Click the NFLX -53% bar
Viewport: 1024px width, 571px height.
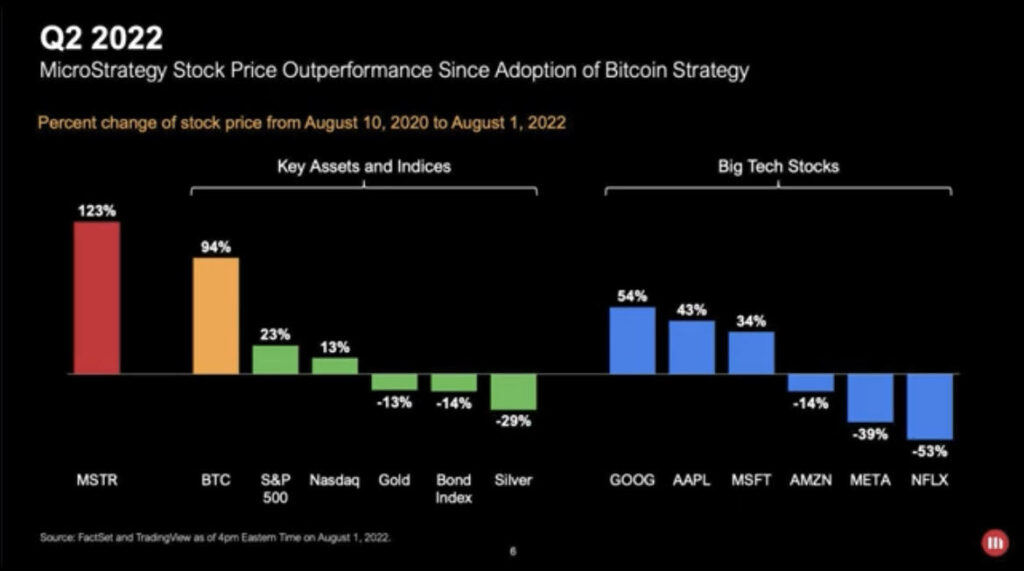click(x=930, y=407)
